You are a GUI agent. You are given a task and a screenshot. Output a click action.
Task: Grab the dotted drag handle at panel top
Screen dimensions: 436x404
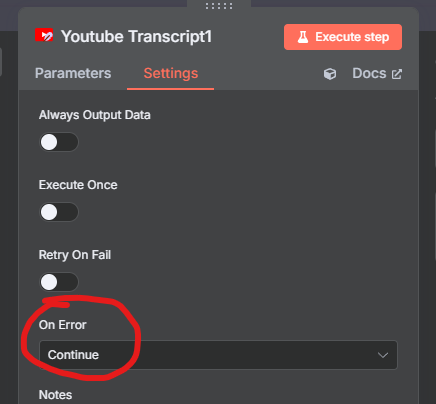[219, 6]
